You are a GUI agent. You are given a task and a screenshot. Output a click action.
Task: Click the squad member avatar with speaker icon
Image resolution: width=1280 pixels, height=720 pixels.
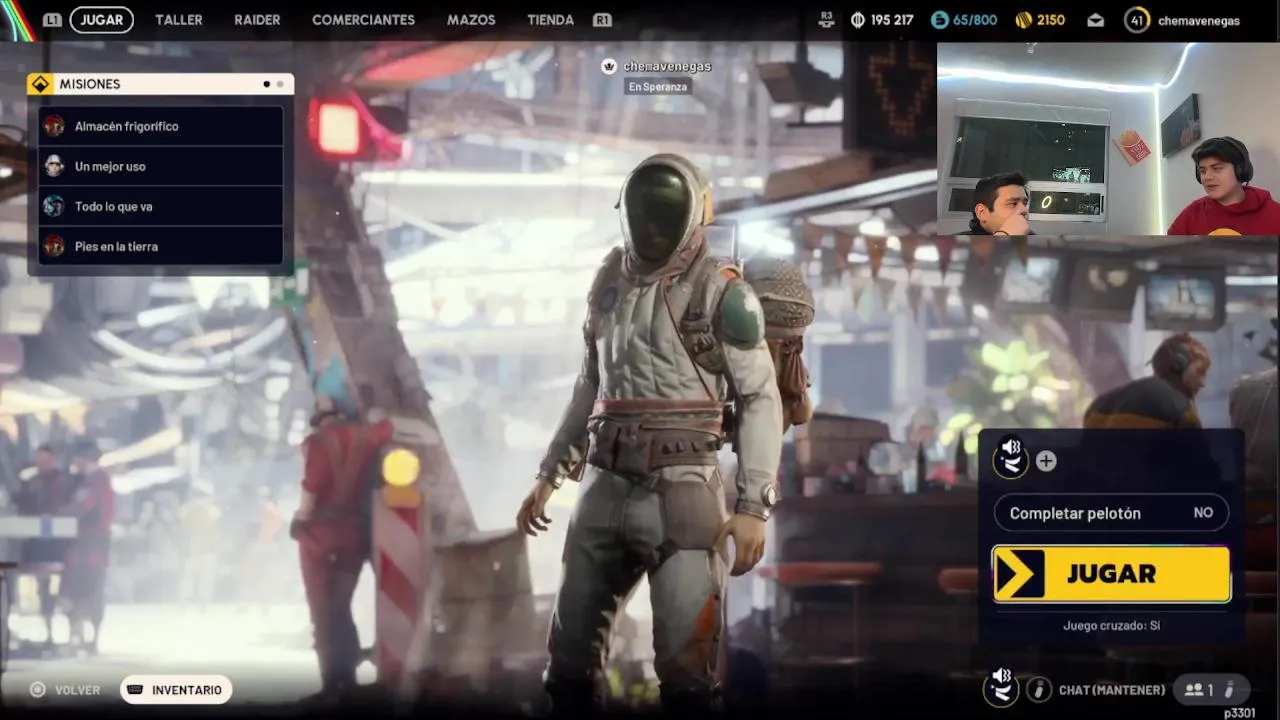point(1011,459)
